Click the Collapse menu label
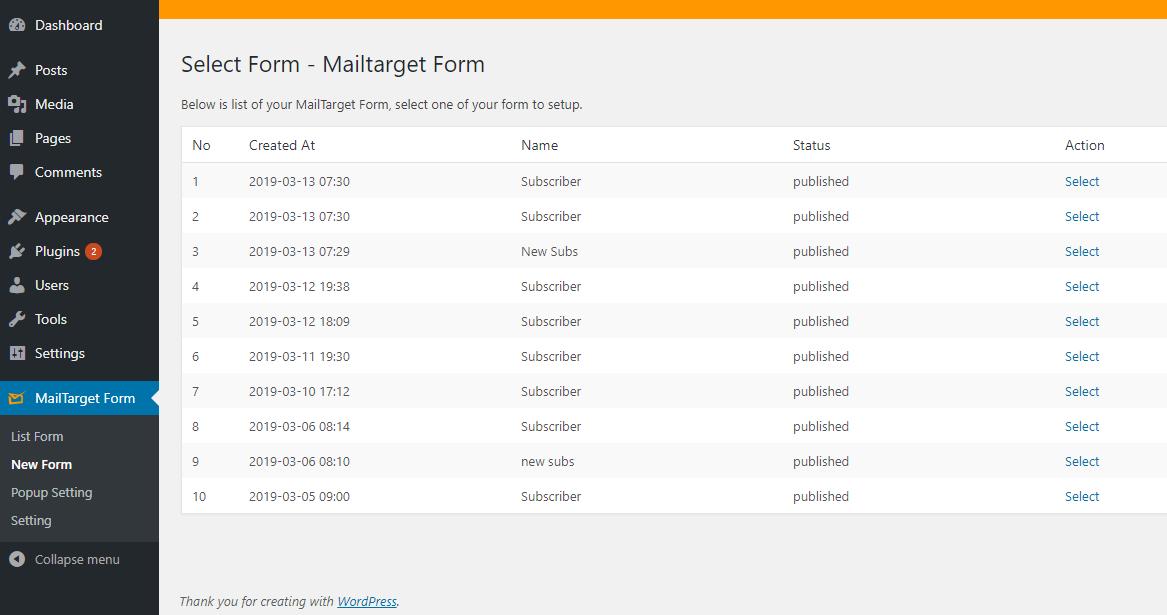The height and width of the screenshot is (615, 1167). [x=77, y=559]
